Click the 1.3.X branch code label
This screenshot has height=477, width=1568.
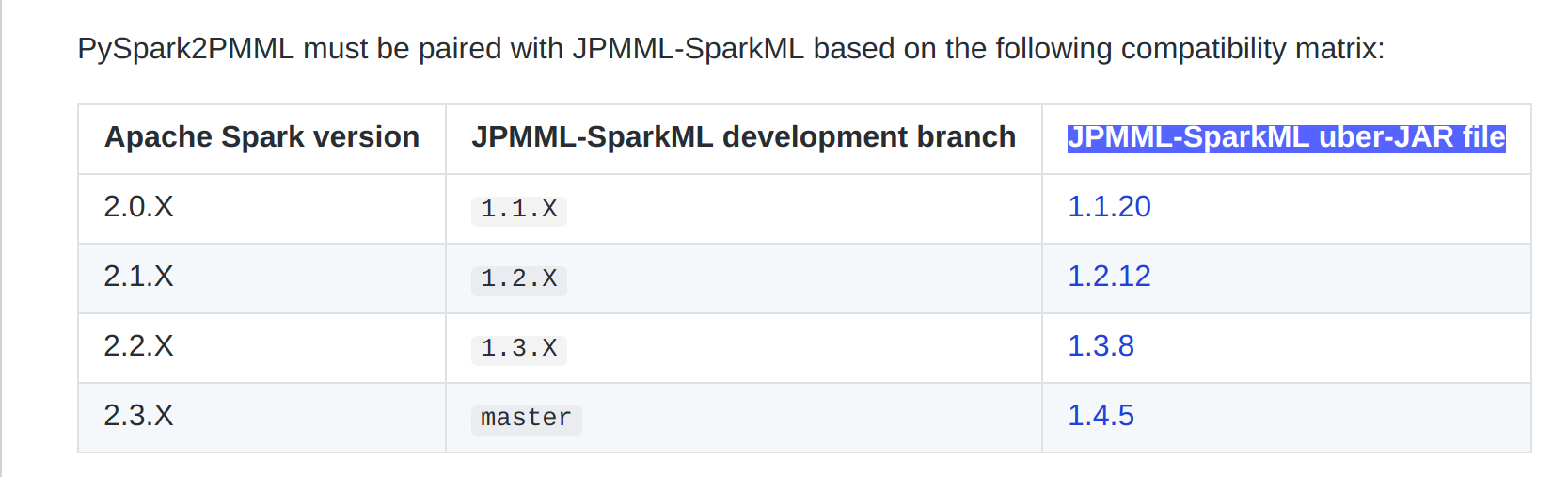click(518, 348)
